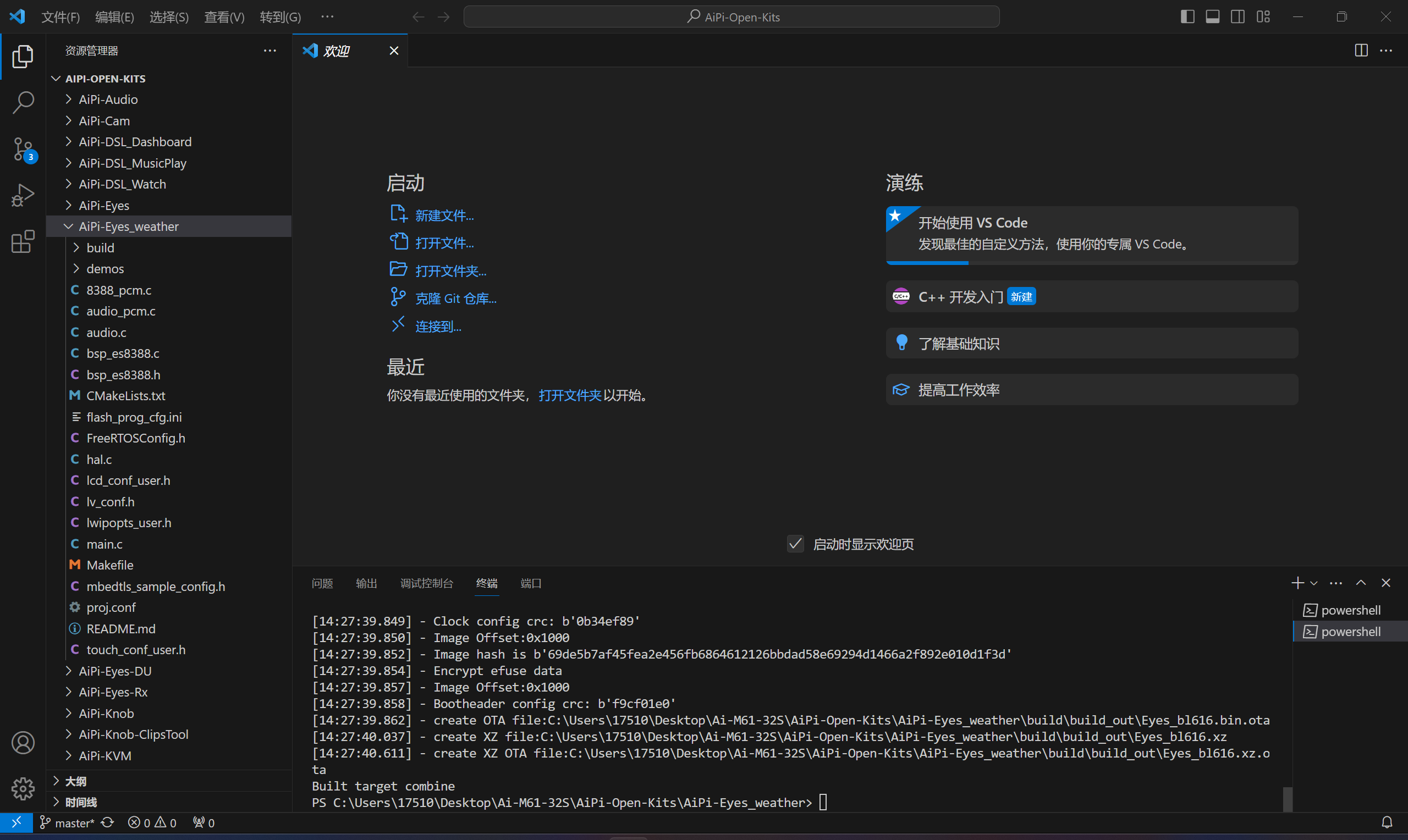Close the terminal panel

pyautogui.click(x=1386, y=583)
